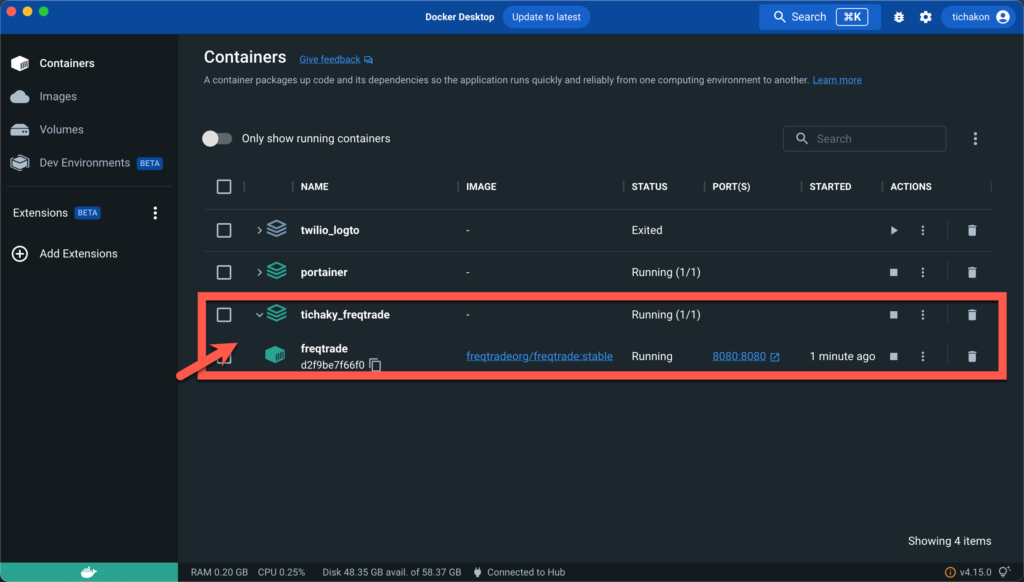Select the tichaky_freqtrade checkbox
Screen dimensions: 1024x582
pos(224,315)
